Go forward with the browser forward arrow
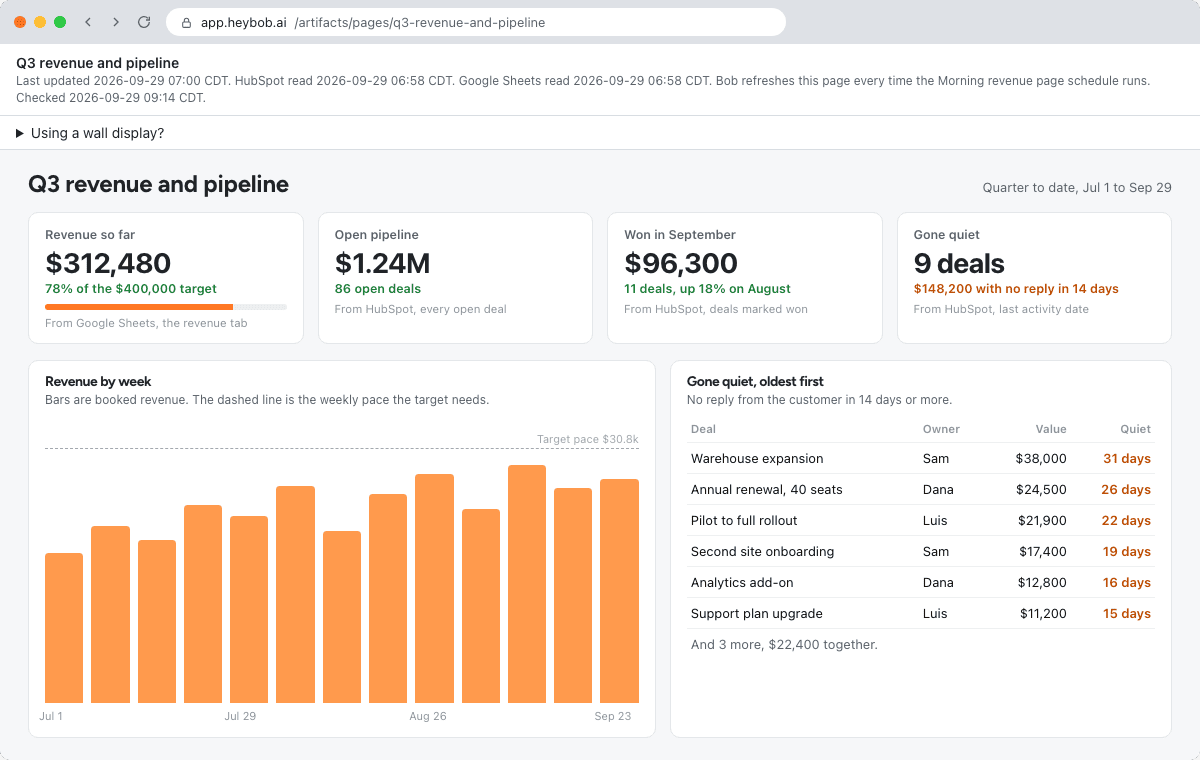This screenshot has width=1200, height=760. (x=116, y=22)
